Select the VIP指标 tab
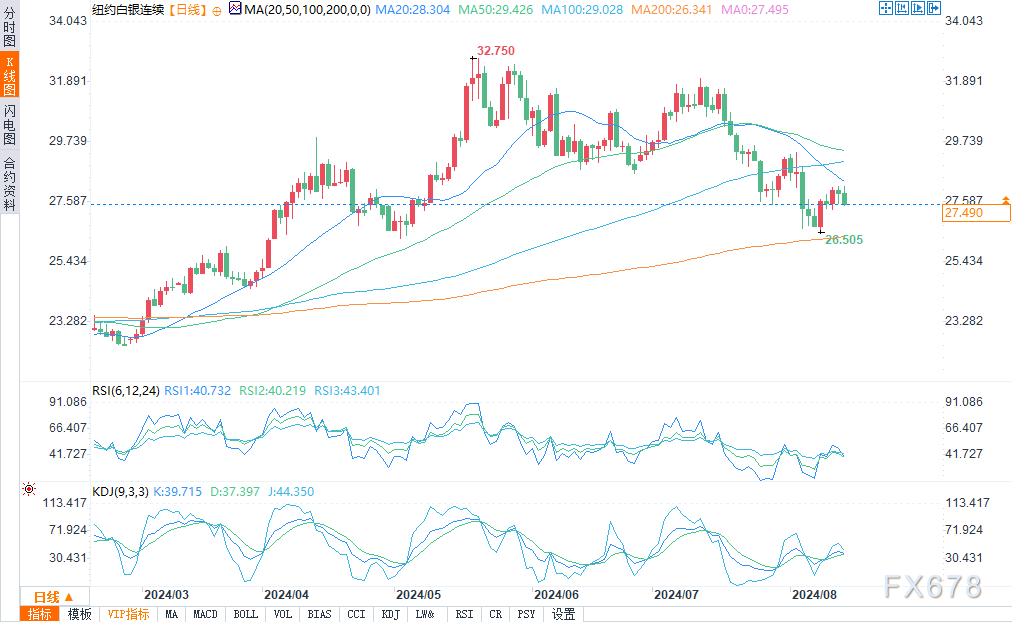Image resolution: width=1012 pixels, height=622 pixels. pos(128,614)
